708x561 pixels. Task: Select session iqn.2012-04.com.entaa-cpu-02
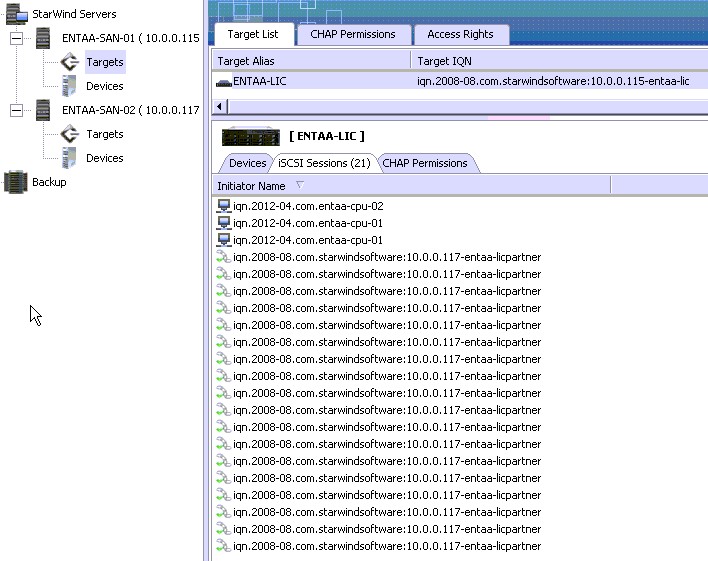click(308, 206)
